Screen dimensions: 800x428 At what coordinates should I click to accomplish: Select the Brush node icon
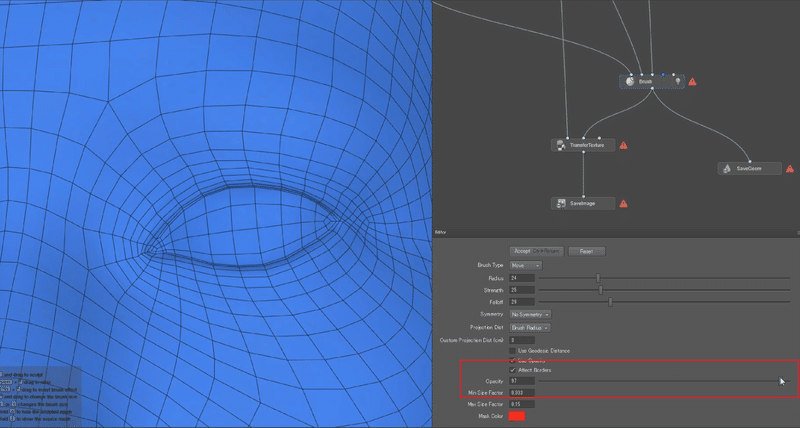pyautogui.click(x=630, y=82)
